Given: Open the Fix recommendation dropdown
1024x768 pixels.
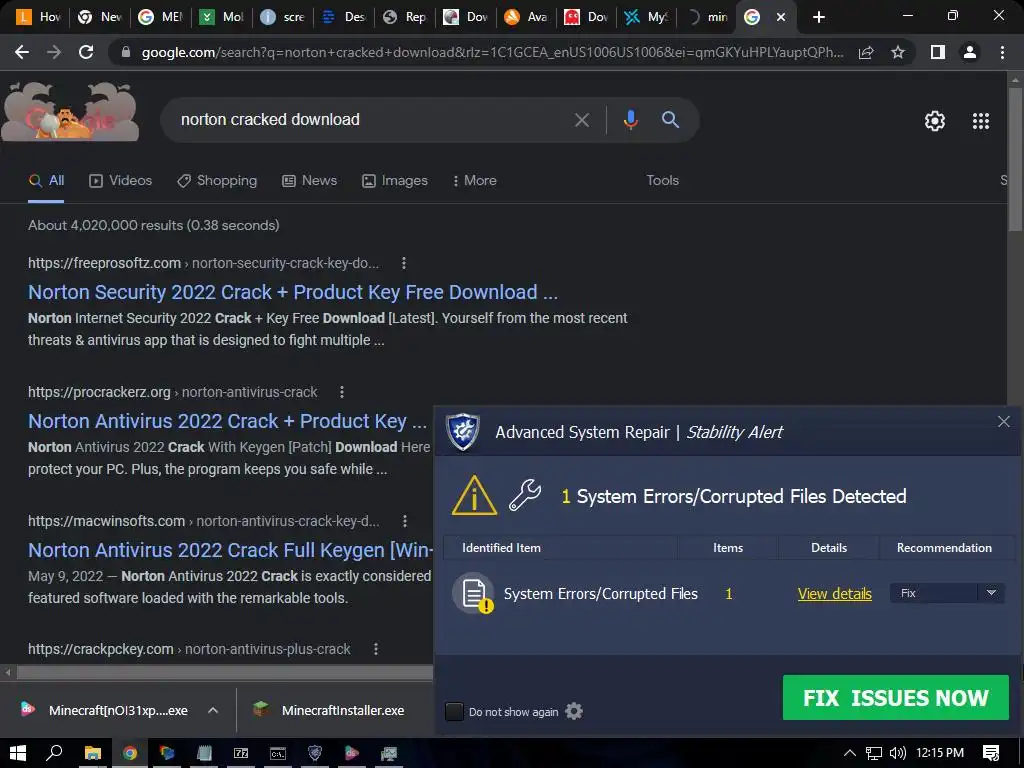Looking at the screenshot, I should tap(947, 593).
